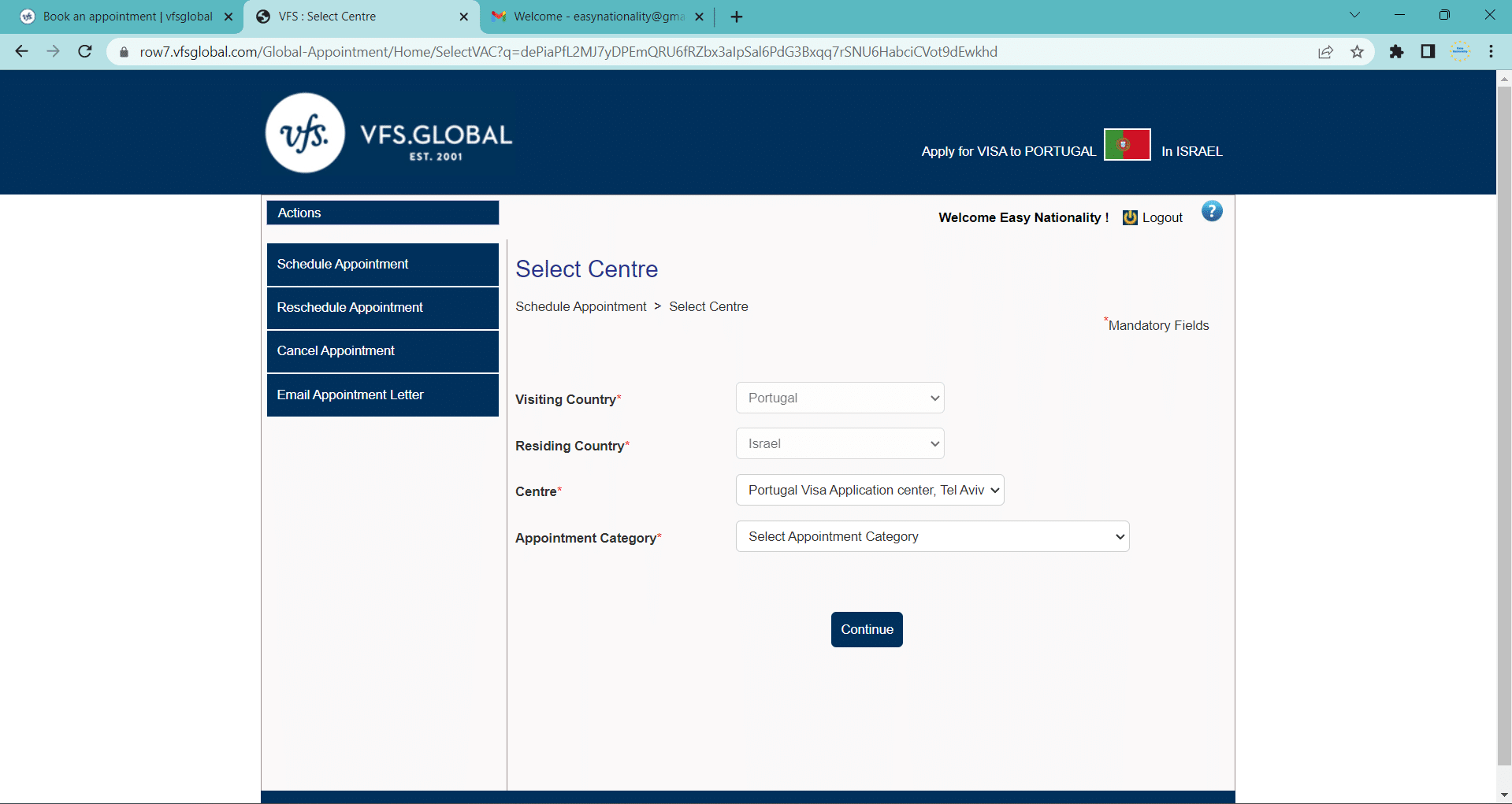Image resolution: width=1512 pixels, height=804 pixels.
Task: Click the Visiting Country label
Action: [x=568, y=399]
